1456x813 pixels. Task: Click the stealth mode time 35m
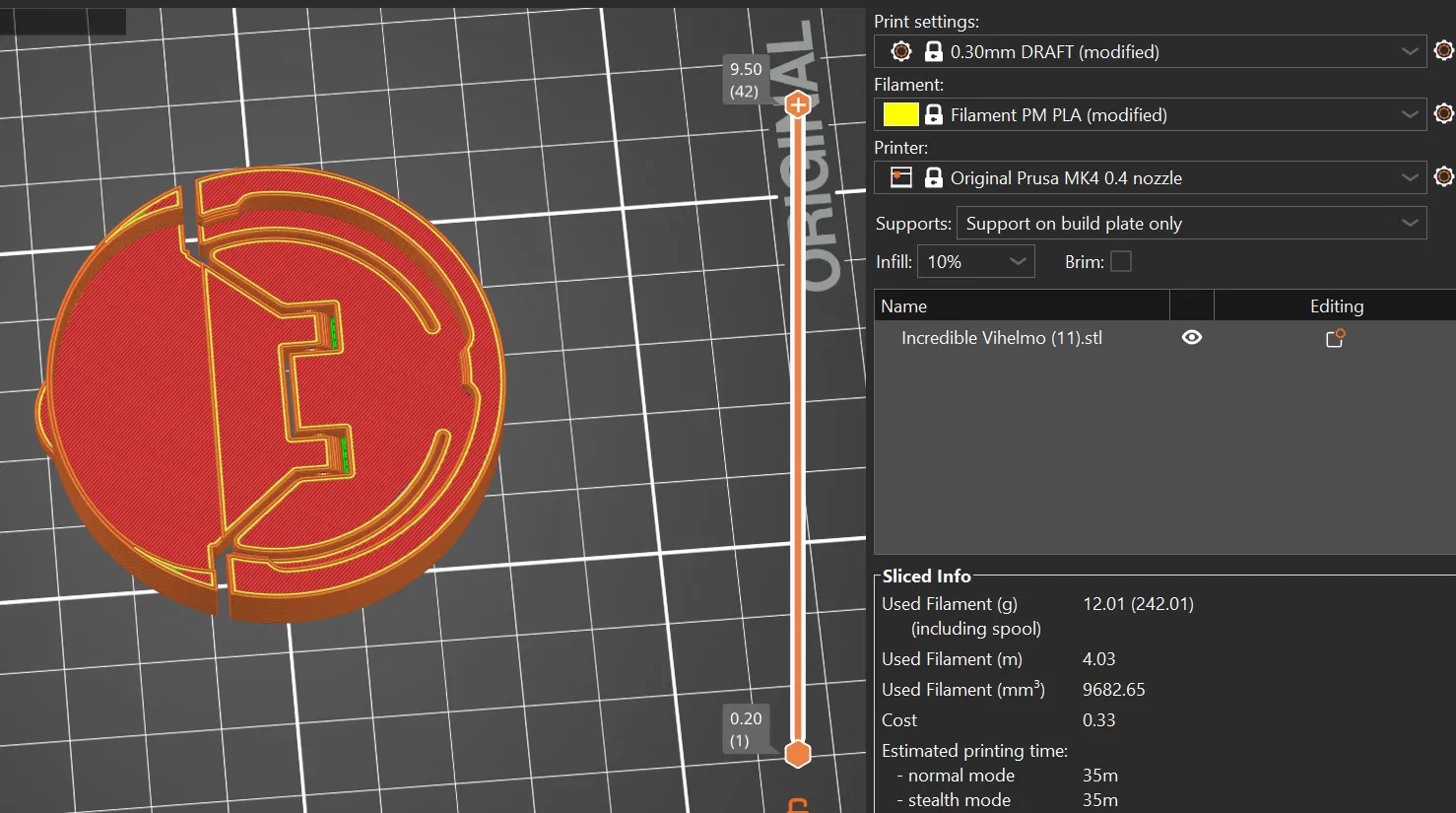1100,800
